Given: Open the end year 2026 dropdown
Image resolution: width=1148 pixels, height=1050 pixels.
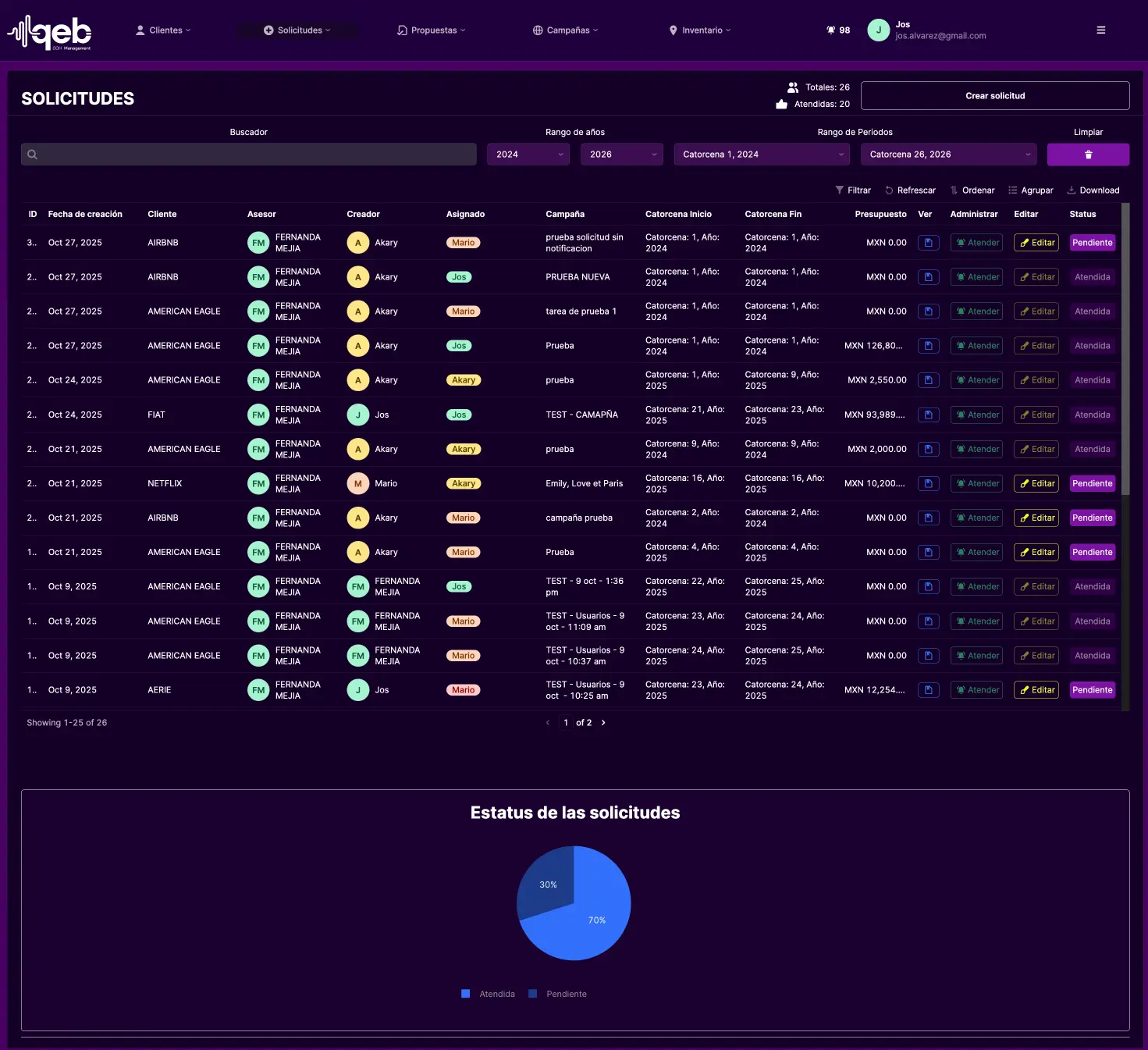Looking at the screenshot, I should (621, 155).
